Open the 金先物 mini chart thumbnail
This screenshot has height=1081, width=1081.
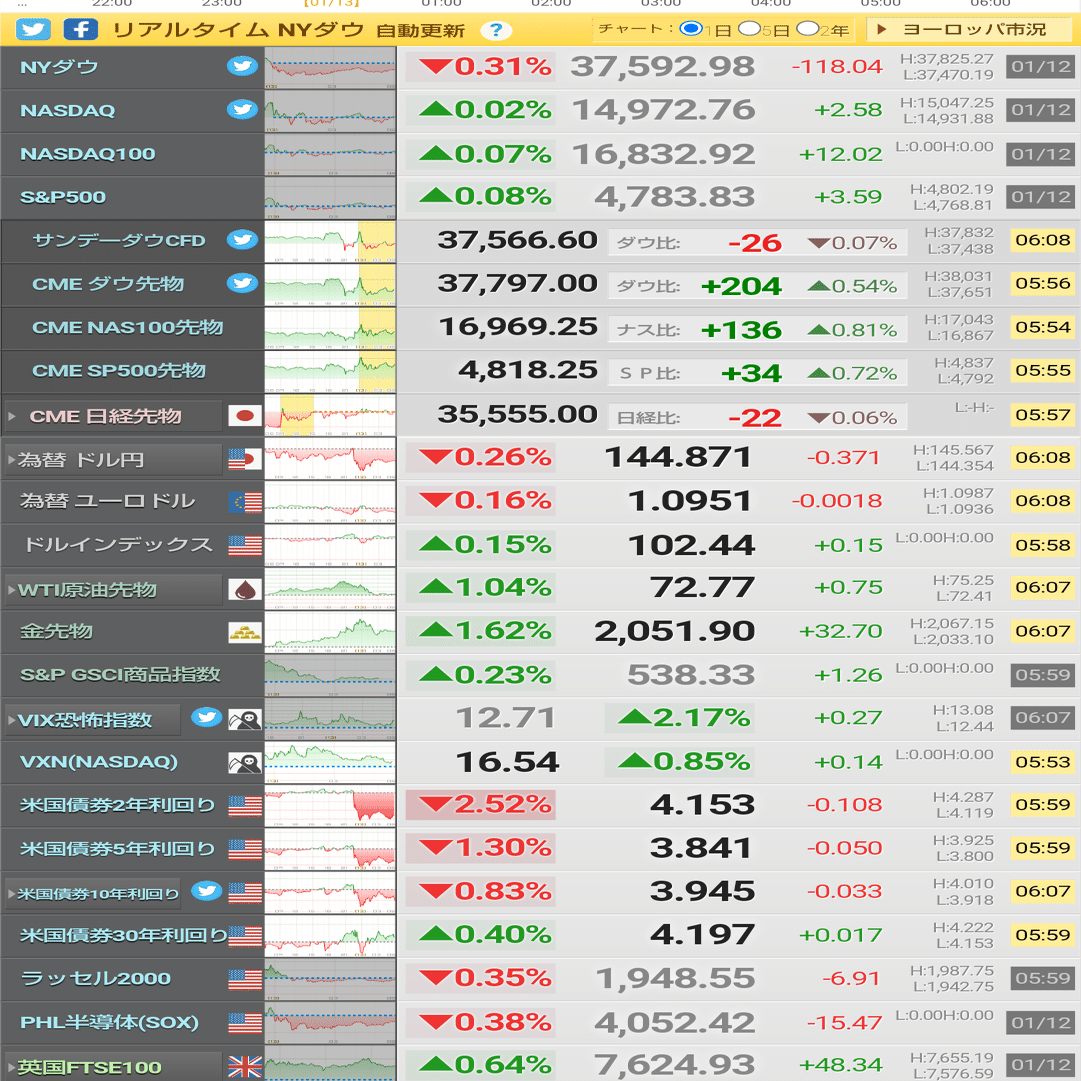click(330, 632)
